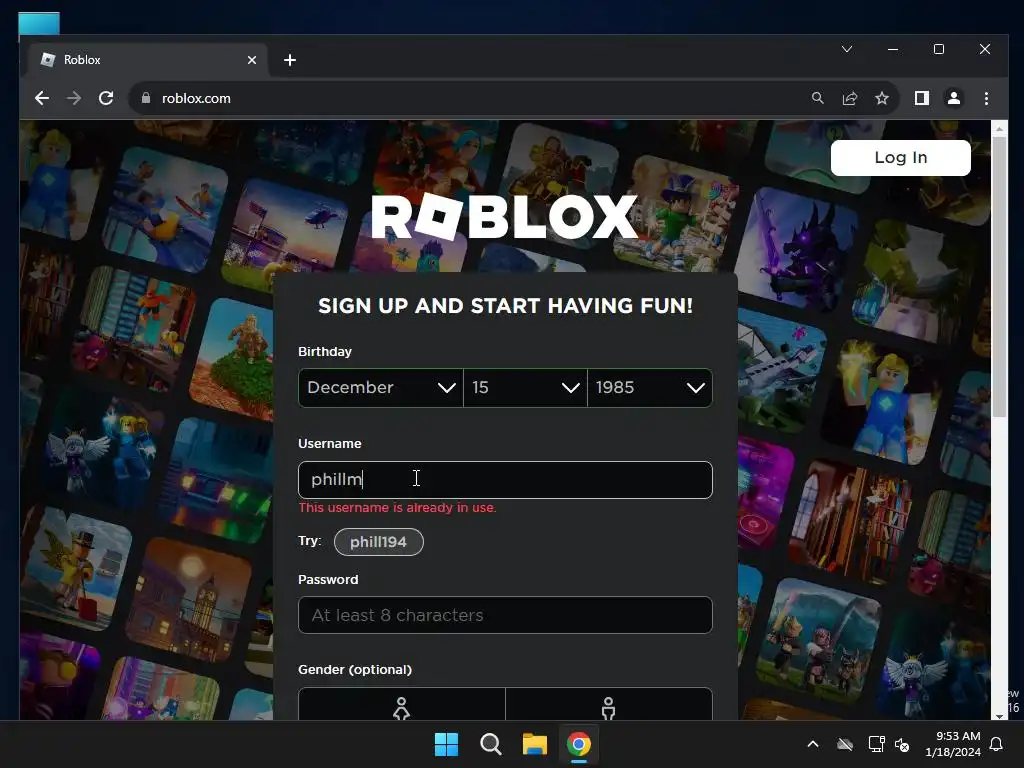The image size is (1024, 768).
Task: Click the browser forward arrow
Action: [74, 99]
